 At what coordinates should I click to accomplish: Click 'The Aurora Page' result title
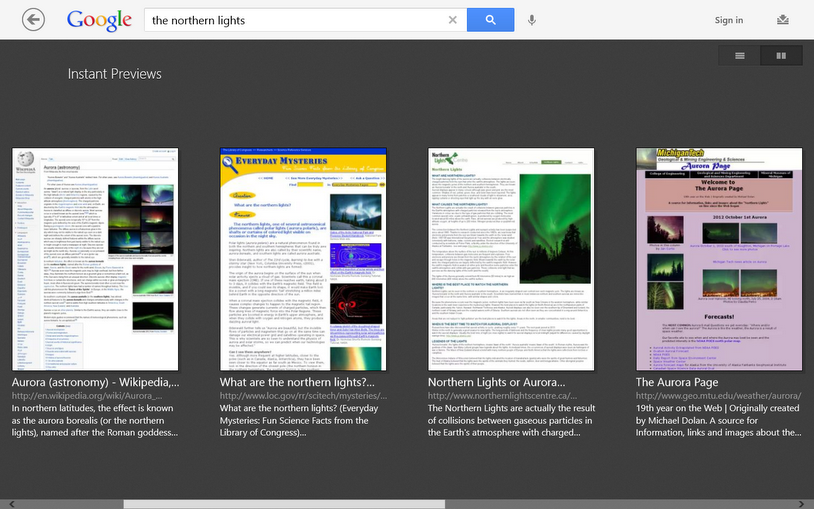point(677,382)
